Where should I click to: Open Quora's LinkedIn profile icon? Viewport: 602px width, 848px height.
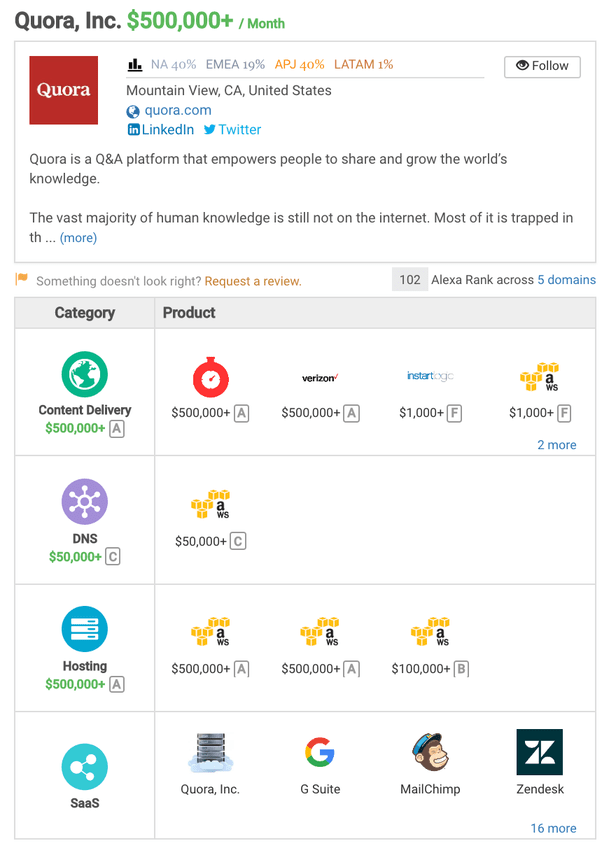133,129
